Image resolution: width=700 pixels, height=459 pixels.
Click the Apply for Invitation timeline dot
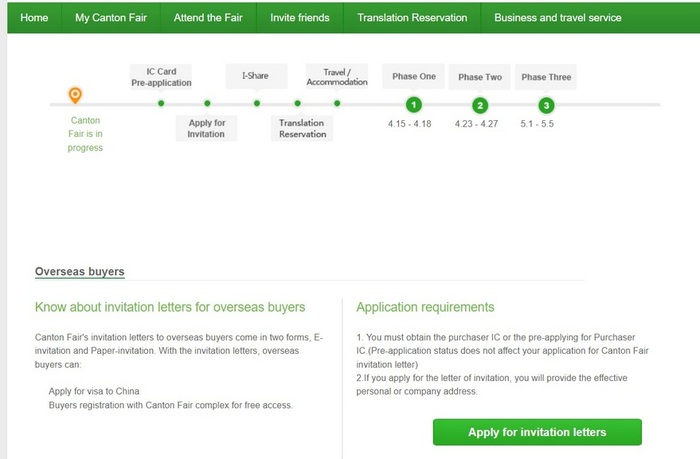(x=207, y=103)
